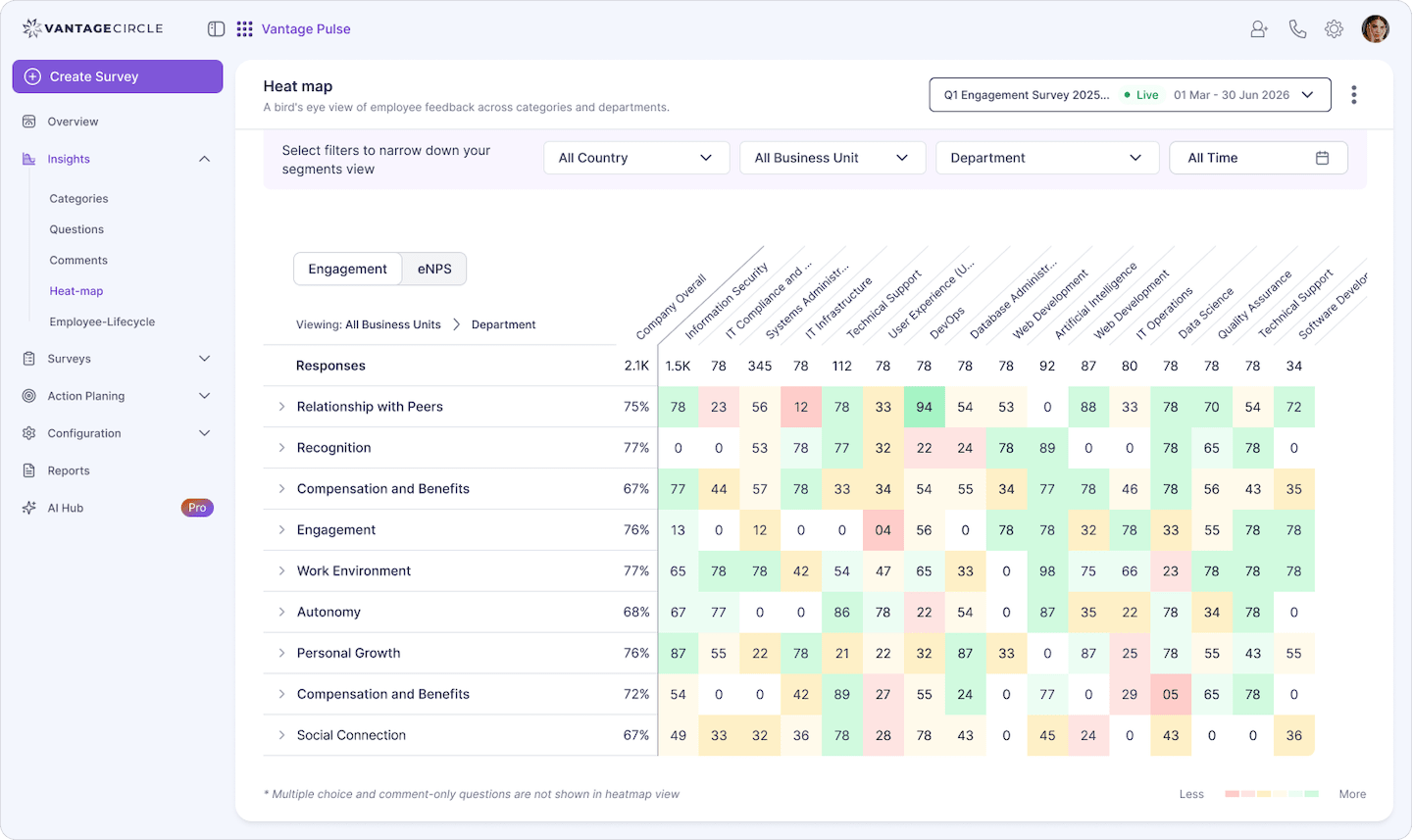Switch to the eNPS tab
Image resolution: width=1412 pixels, height=840 pixels.
click(433, 268)
